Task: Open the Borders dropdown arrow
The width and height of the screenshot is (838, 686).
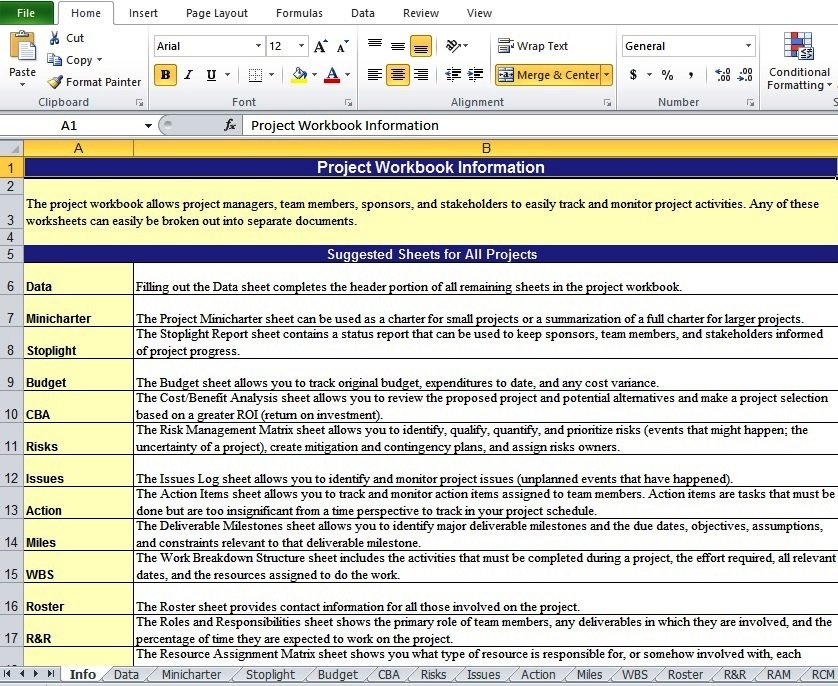Action: click(271, 75)
